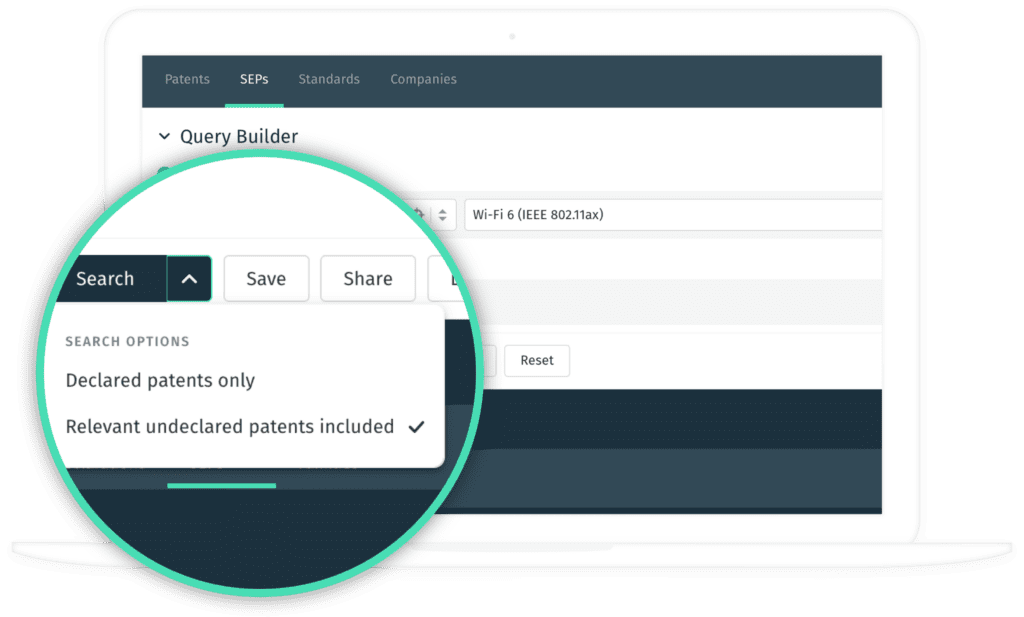Open the Patents tab
Viewport: 1024px width, 617px height.
point(187,79)
